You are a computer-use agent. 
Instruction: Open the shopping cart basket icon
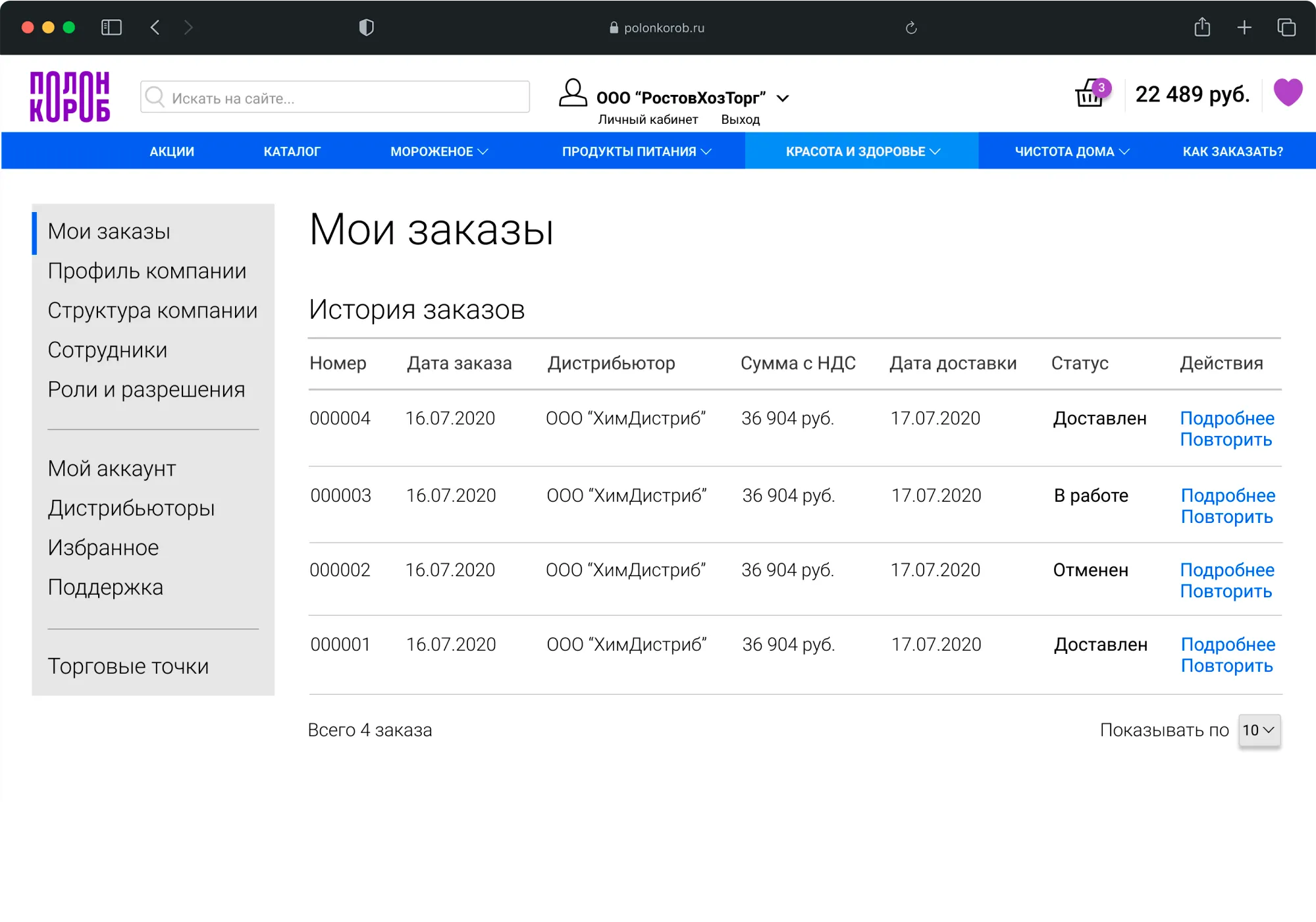click(1090, 95)
